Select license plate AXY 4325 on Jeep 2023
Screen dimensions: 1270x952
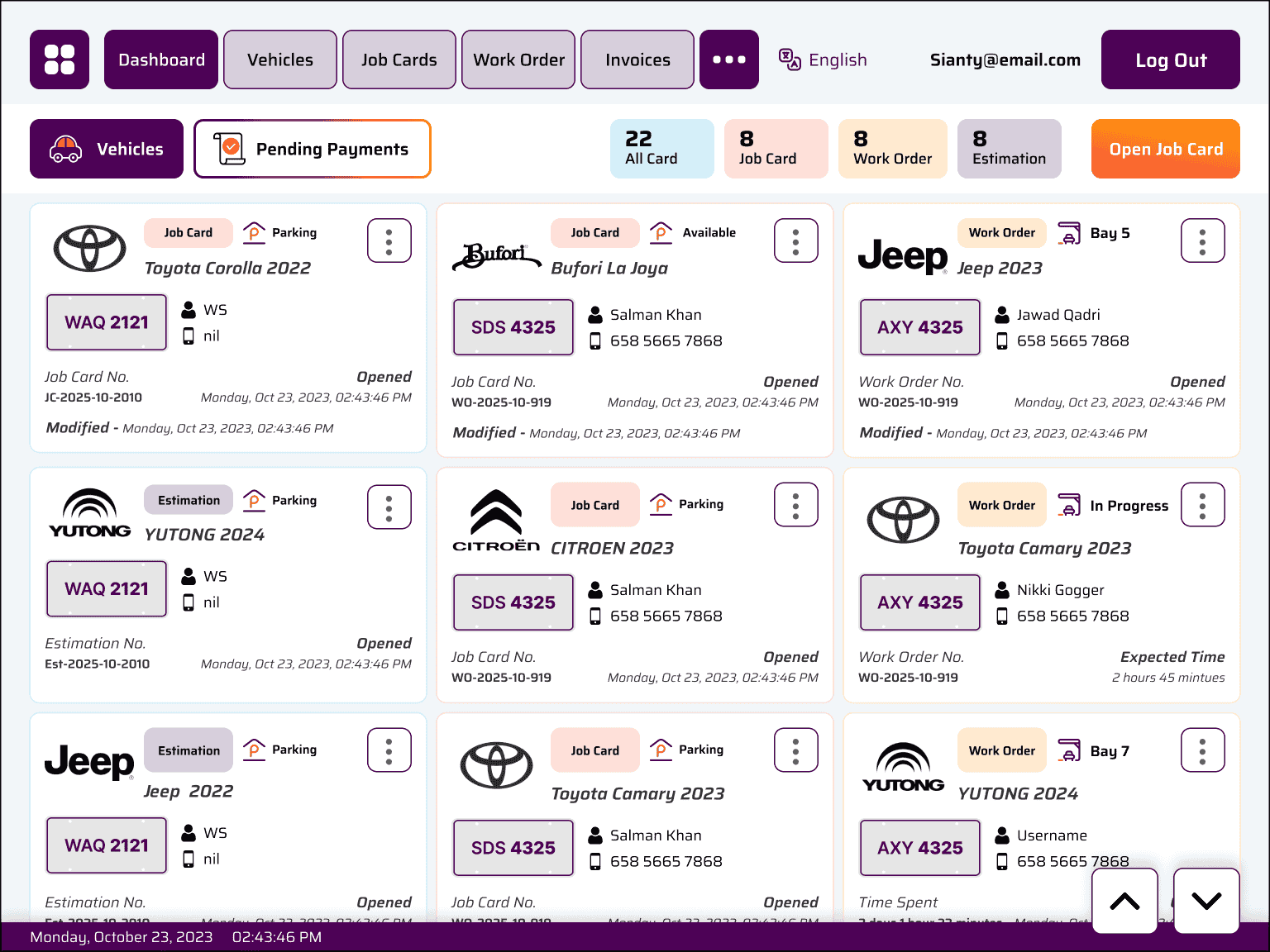click(919, 327)
